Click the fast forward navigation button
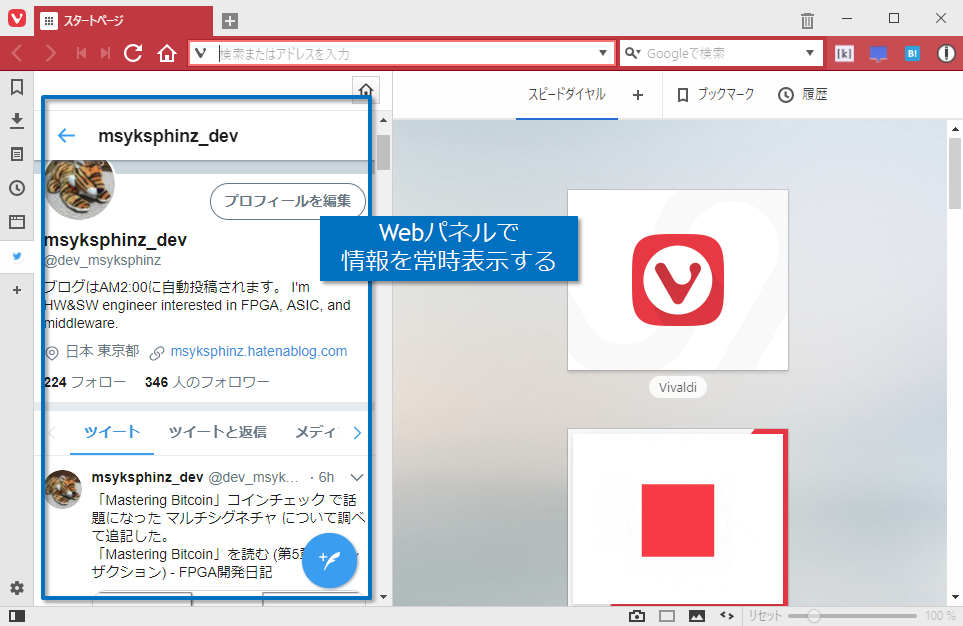 pyautogui.click(x=106, y=53)
